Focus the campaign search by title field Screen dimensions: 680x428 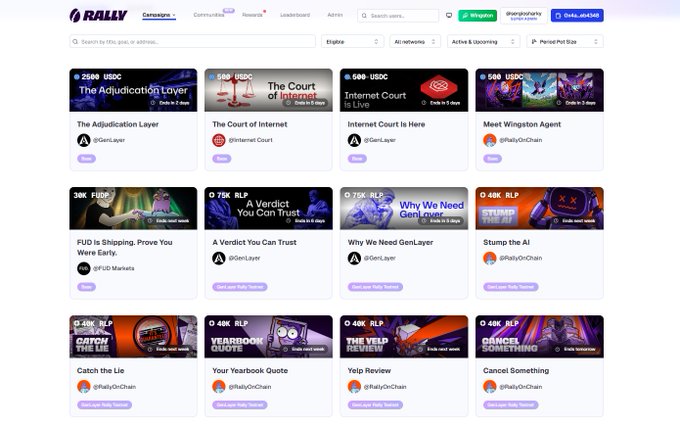coord(193,42)
